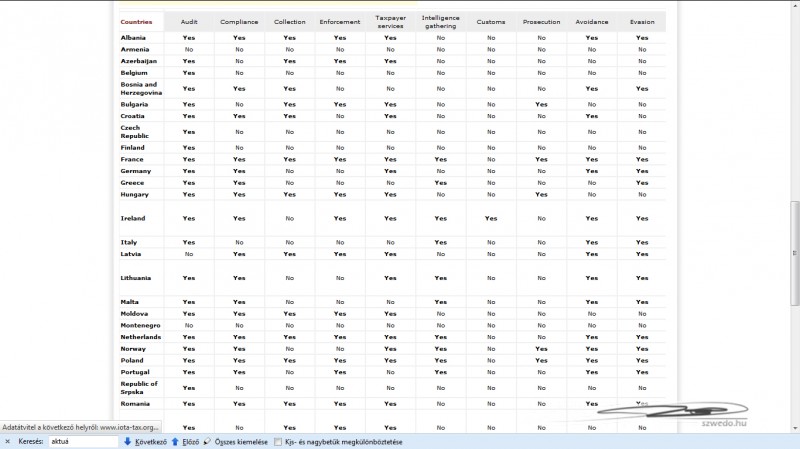Click the Intelligence gathering column header

tap(440, 21)
